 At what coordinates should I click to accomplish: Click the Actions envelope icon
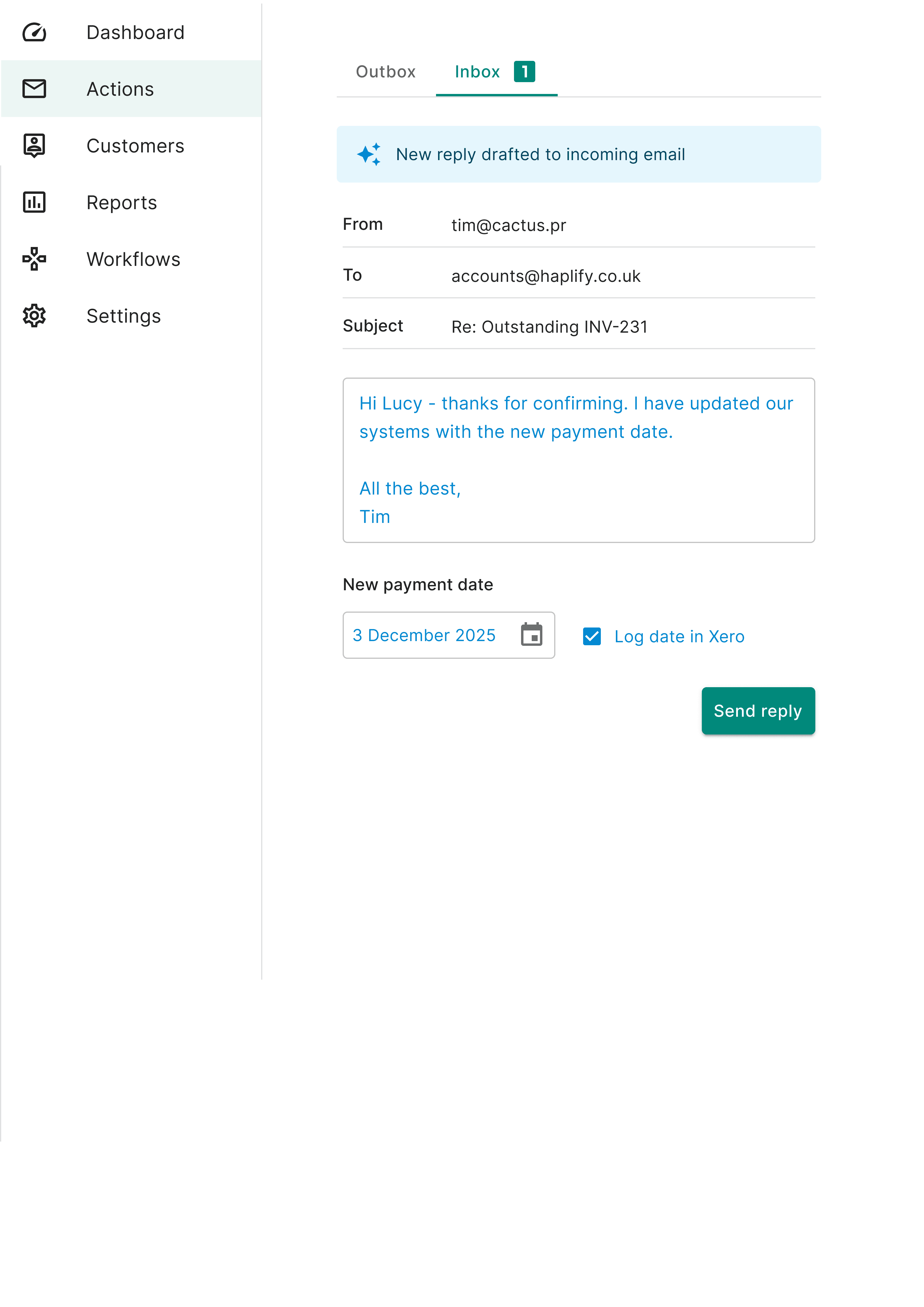coord(34,89)
